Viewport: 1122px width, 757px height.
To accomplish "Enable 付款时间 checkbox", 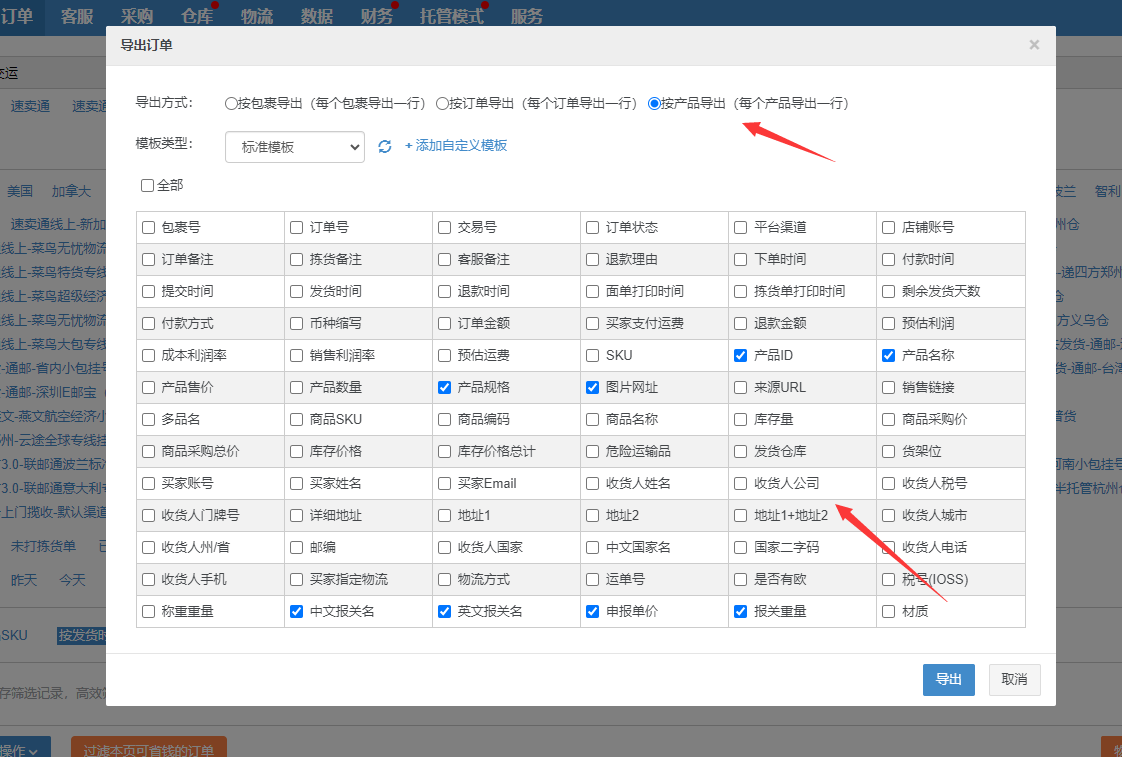I will pyautogui.click(x=889, y=260).
